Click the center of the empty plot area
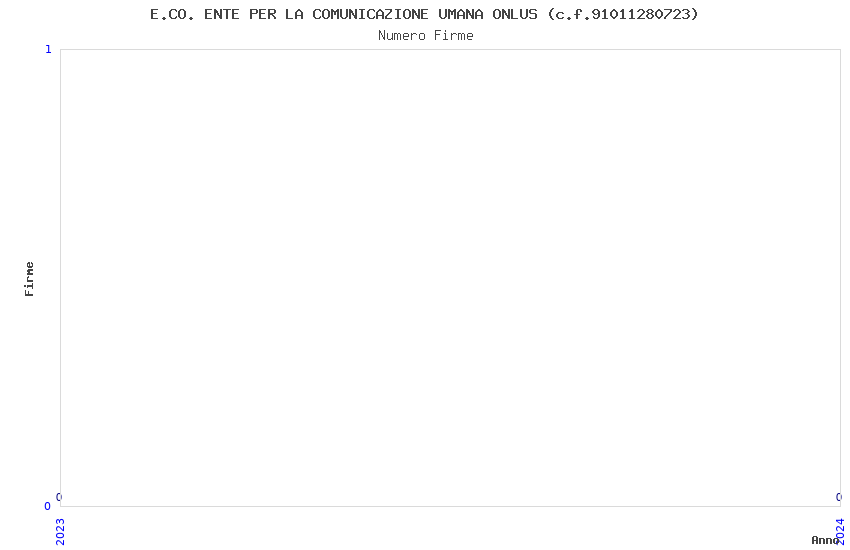The height and width of the screenshot is (550, 850). click(x=450, y=278)
